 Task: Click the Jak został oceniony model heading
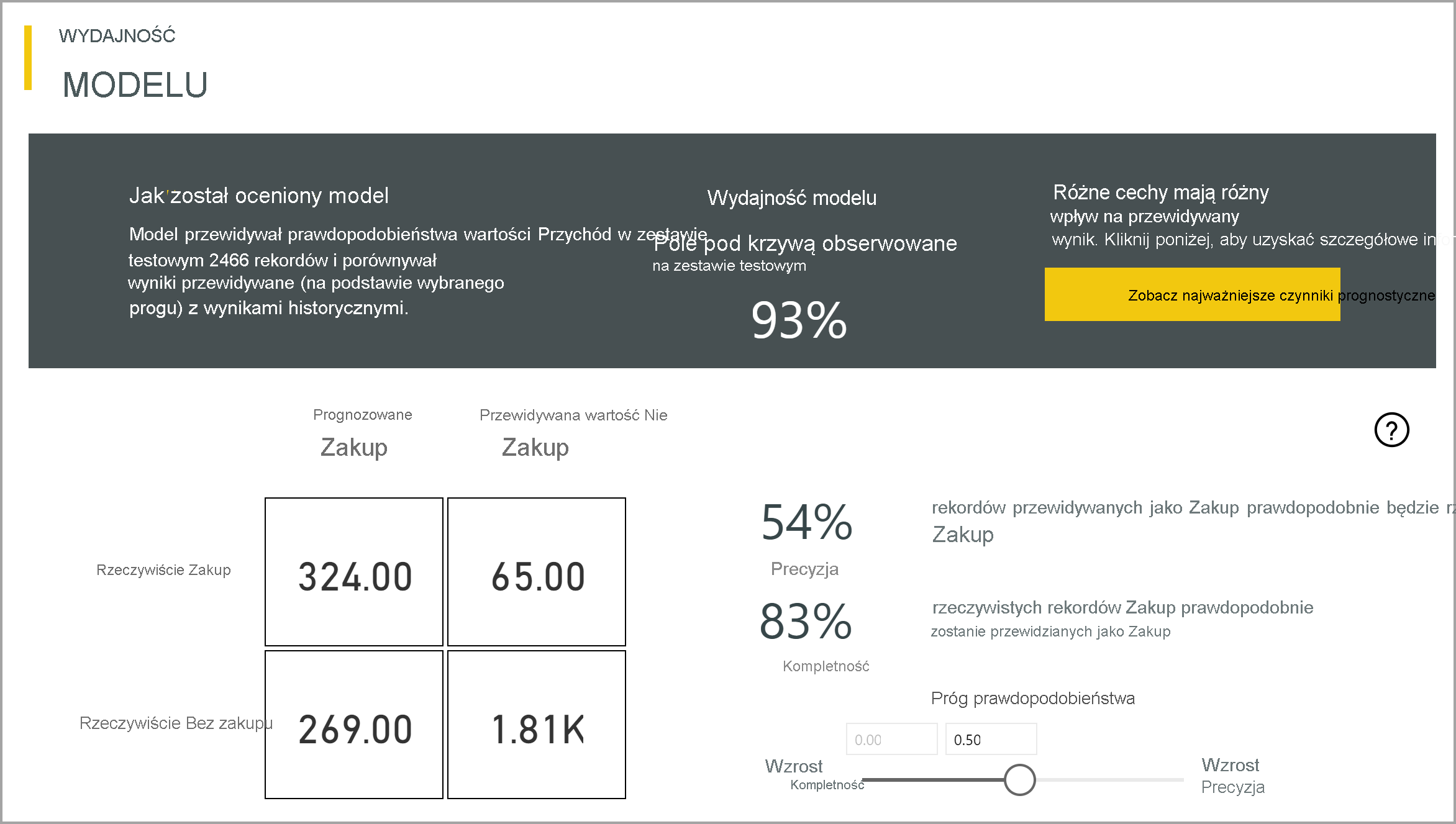point(258,196)
